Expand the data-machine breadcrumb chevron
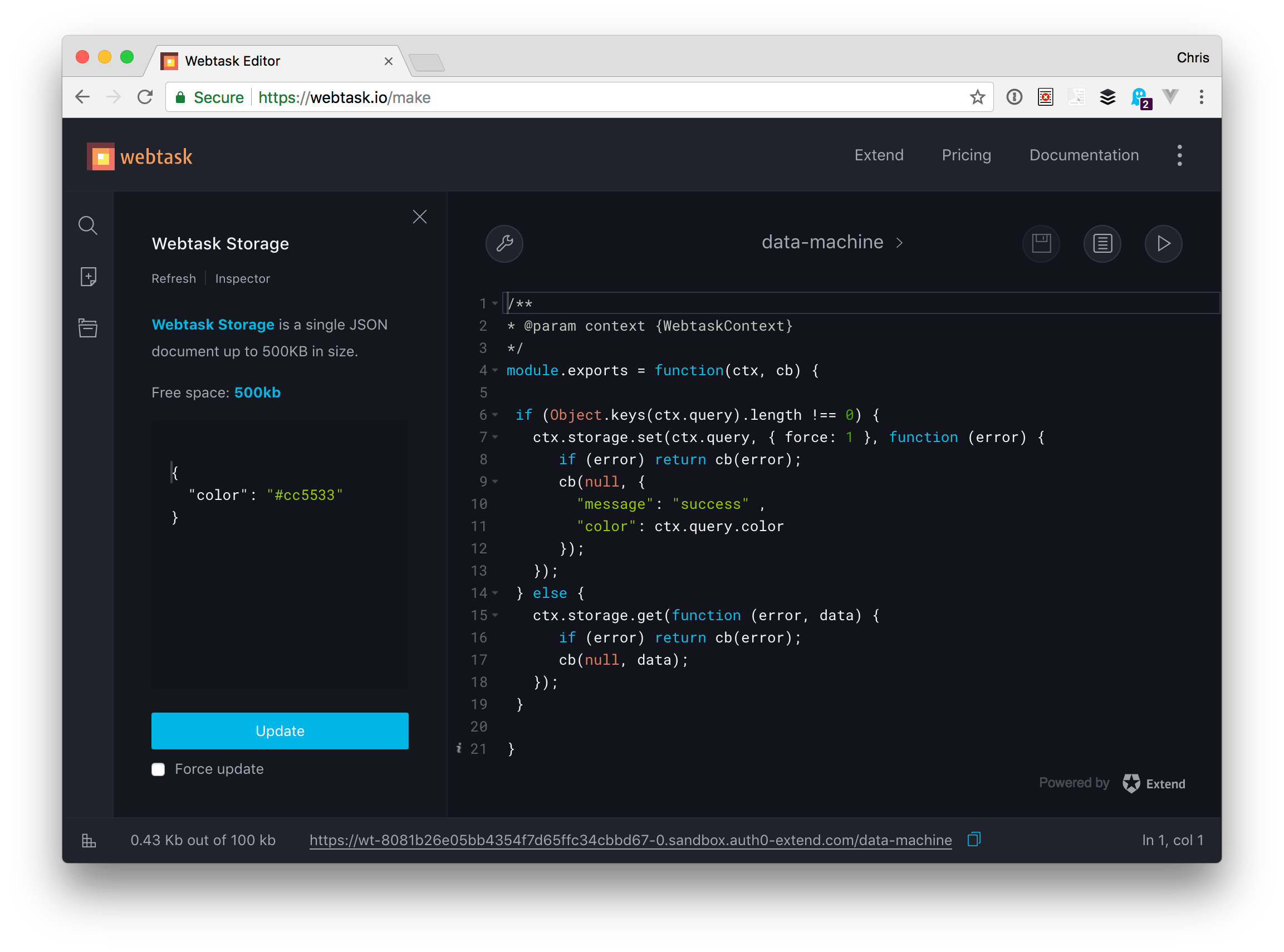1284x952 pixels. click(899, 243)
